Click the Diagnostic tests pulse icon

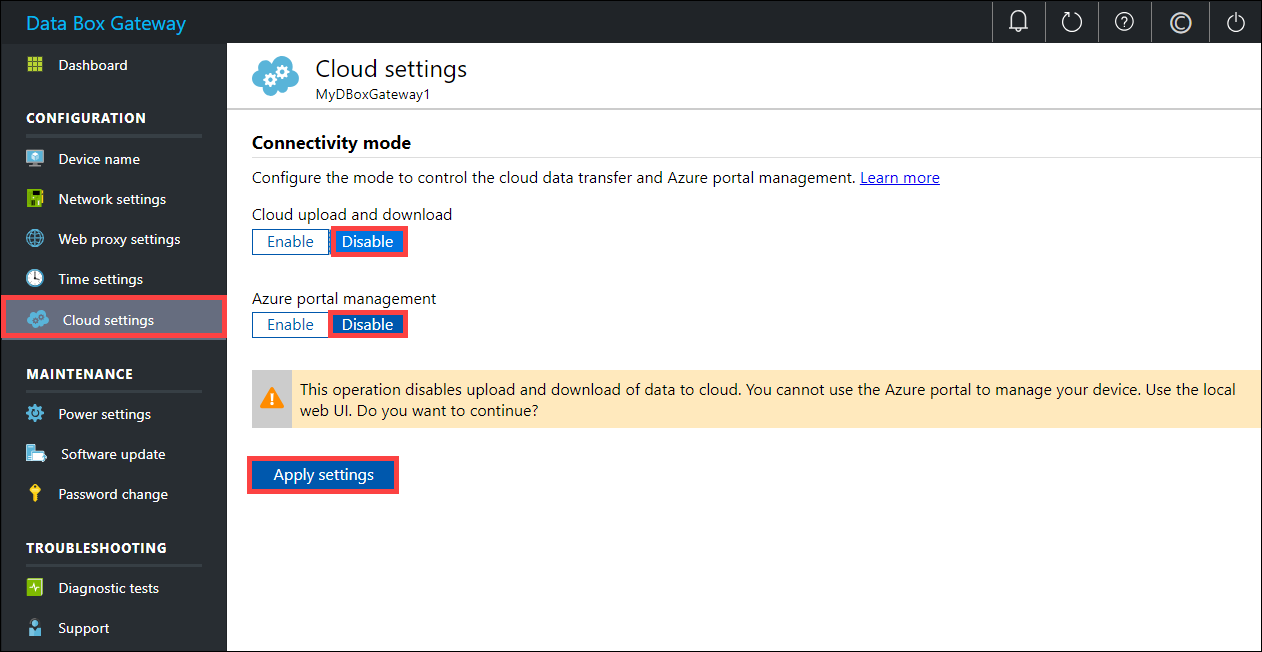(x=35, y=588)
